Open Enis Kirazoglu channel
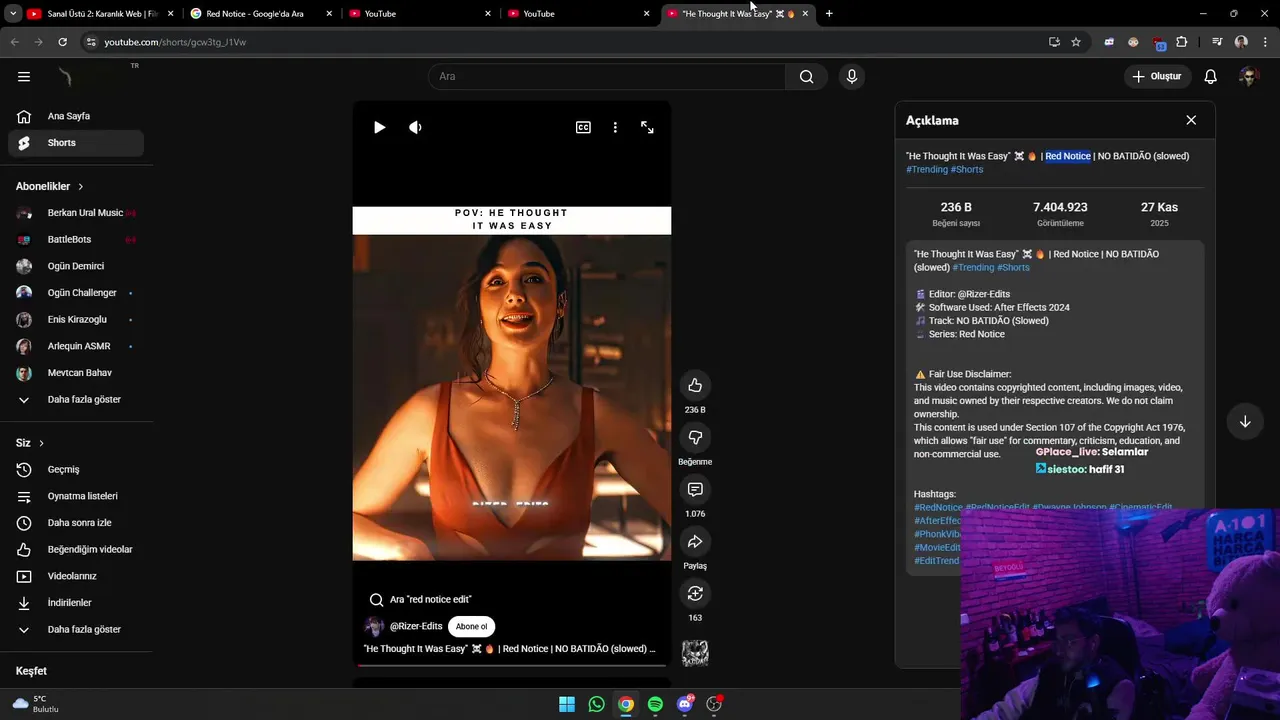Image resolution: width=1280 pixels, height=720 pixels. click(x=76, y=319)
